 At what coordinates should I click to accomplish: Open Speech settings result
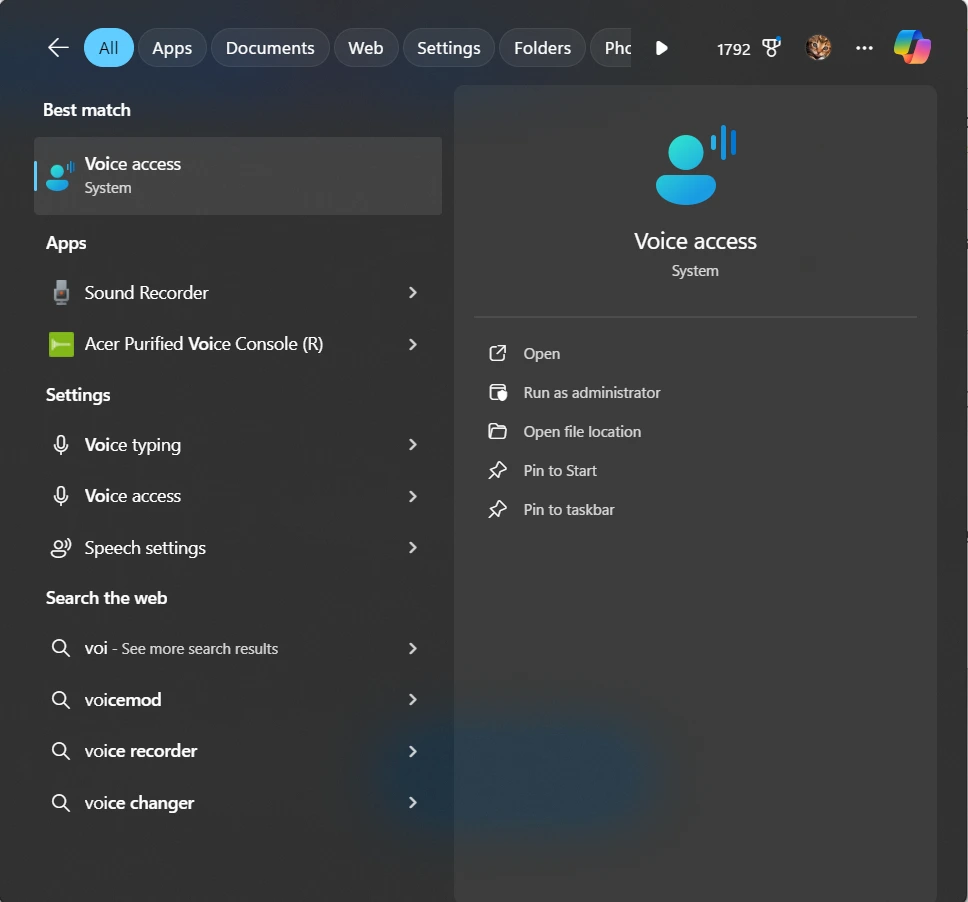tap(238, 548)
